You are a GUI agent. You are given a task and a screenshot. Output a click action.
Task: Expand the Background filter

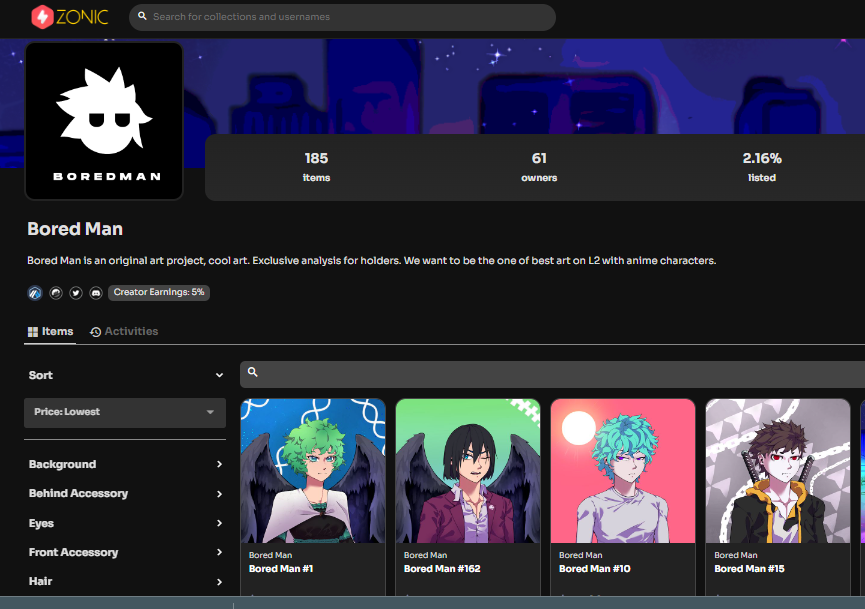click(x=125, y=464)
